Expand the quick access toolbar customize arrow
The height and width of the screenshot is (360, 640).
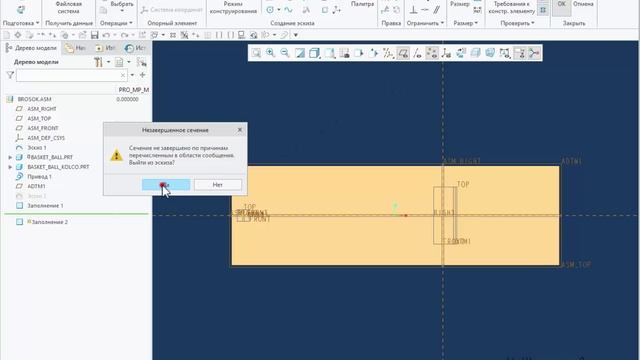(296, 35)
